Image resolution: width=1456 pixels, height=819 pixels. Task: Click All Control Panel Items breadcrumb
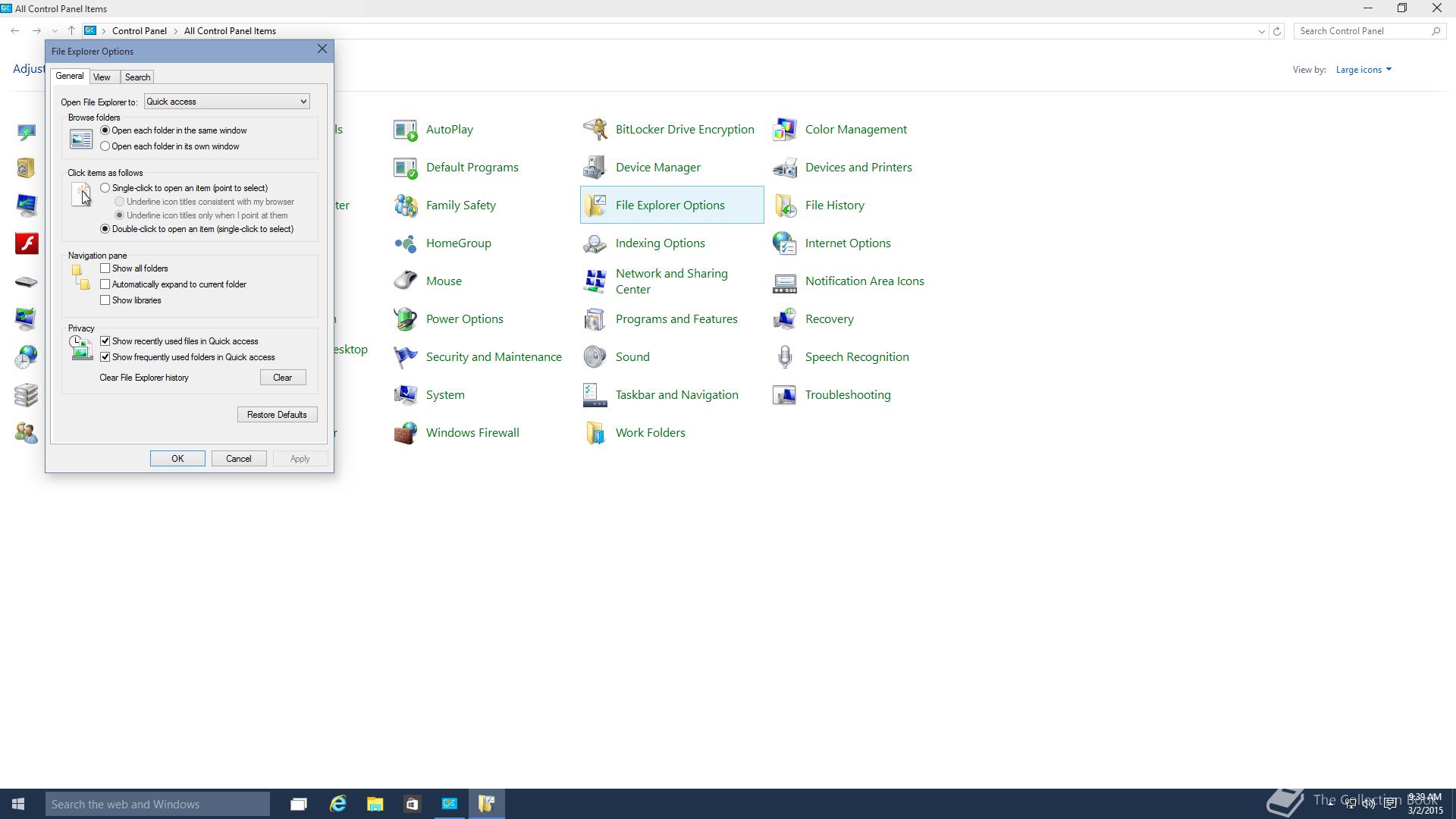[x=230, y=31]
